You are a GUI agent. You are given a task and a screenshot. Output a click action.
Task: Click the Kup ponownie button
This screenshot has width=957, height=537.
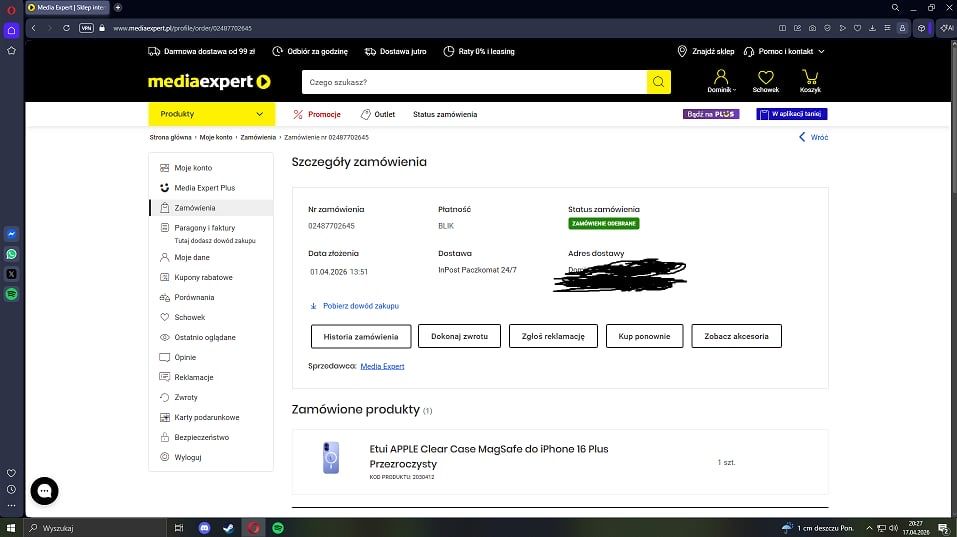click(x=645, y=336)
